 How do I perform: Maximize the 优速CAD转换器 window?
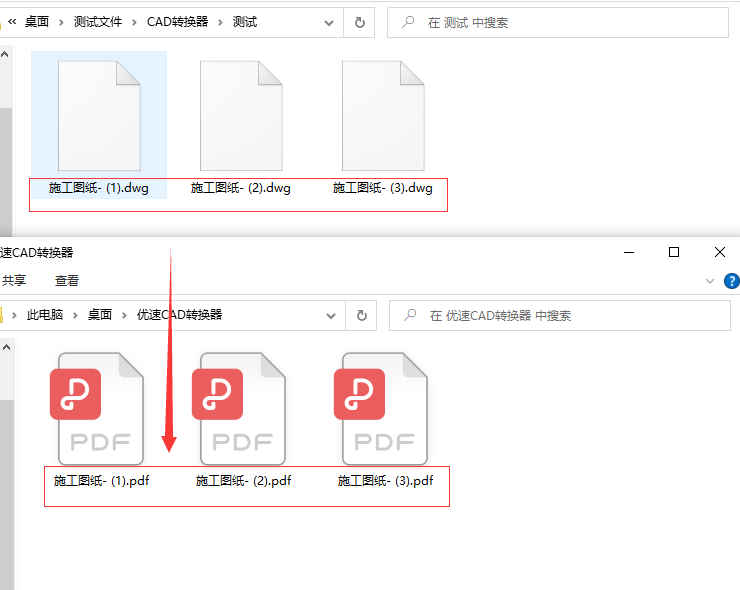(x=674, y=253)
